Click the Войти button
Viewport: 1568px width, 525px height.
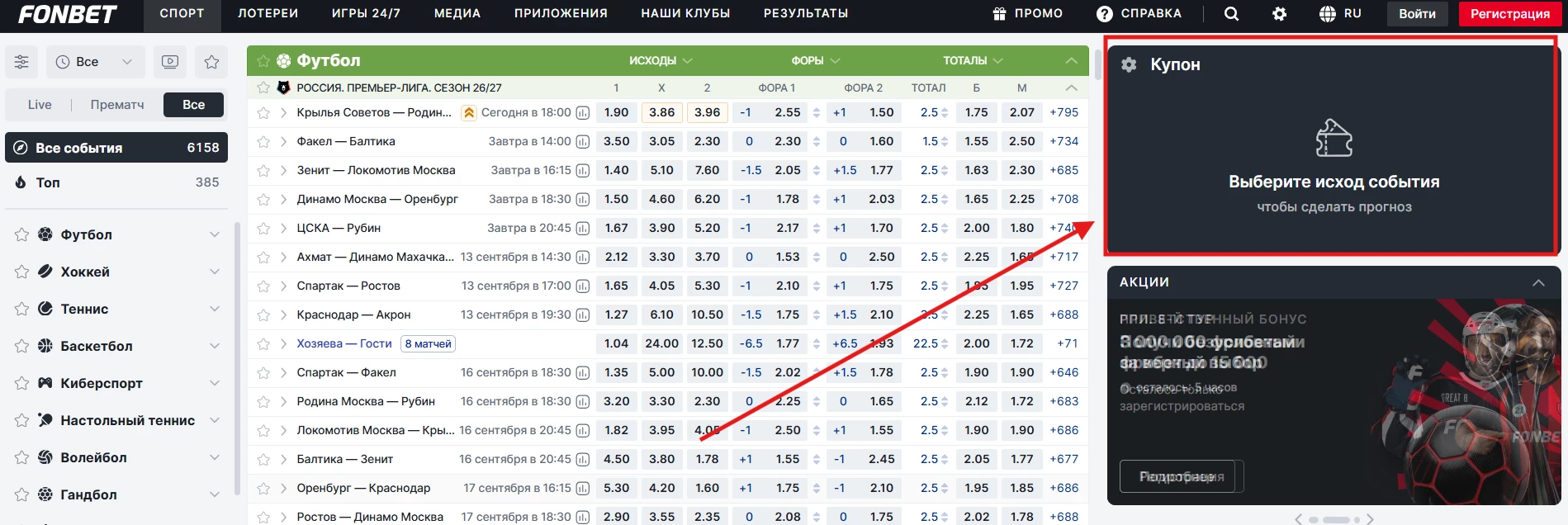(x=1417, y=14)
